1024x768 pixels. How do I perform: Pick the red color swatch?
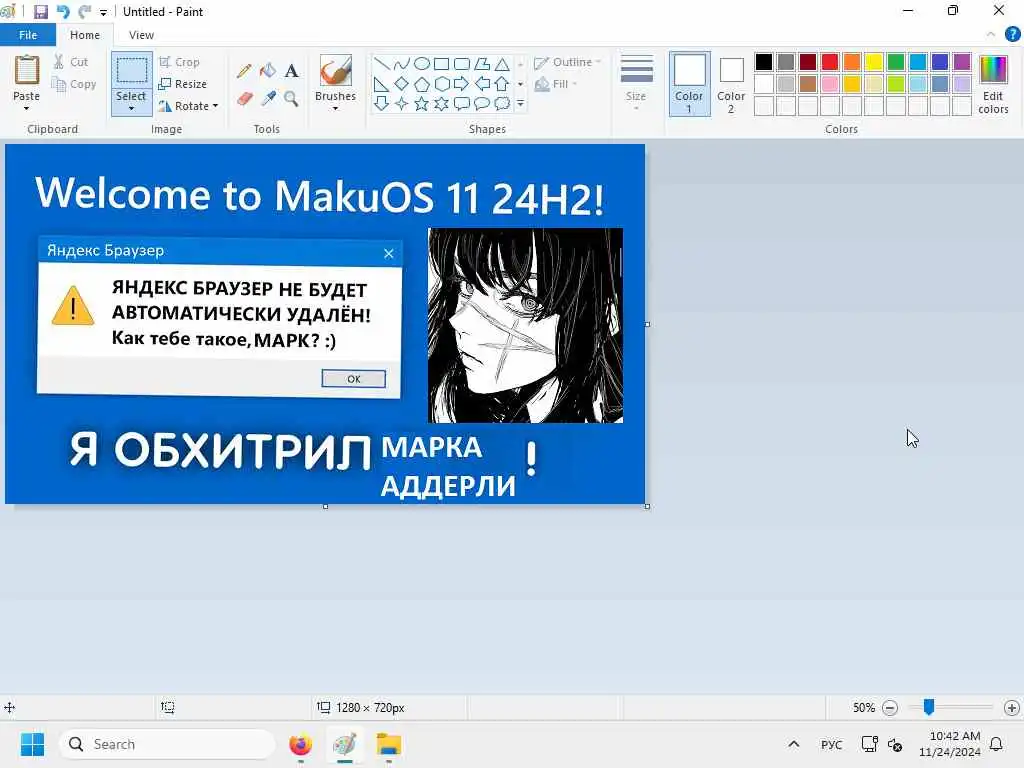click(829, 62)
